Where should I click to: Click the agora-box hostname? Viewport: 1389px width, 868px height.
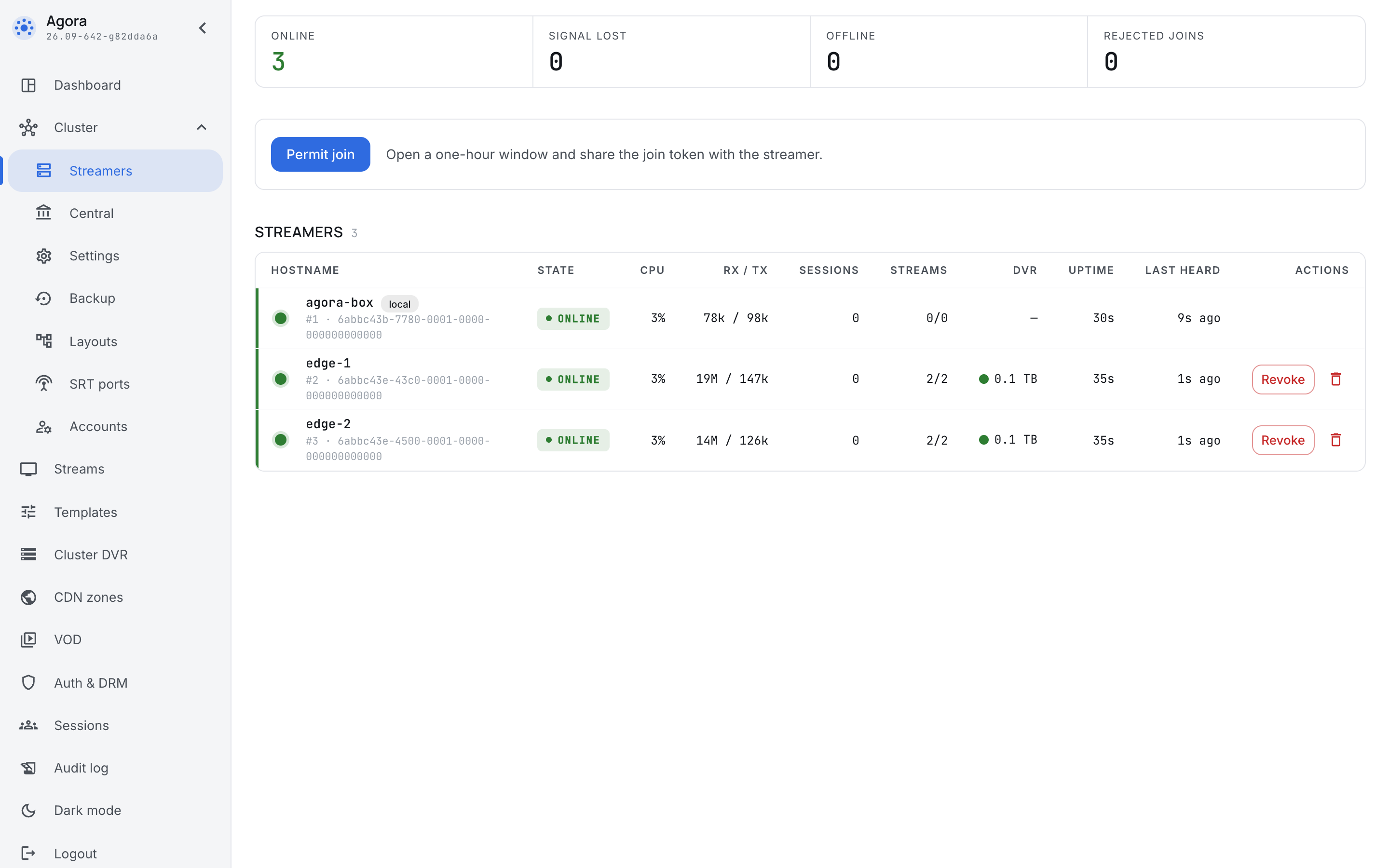(x=339, y=302)
